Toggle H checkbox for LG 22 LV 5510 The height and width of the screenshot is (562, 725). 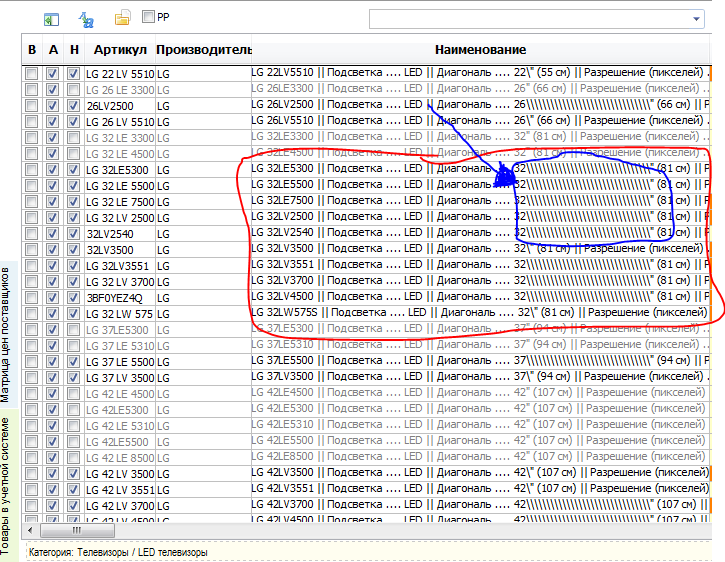click(x=73, y=74)
